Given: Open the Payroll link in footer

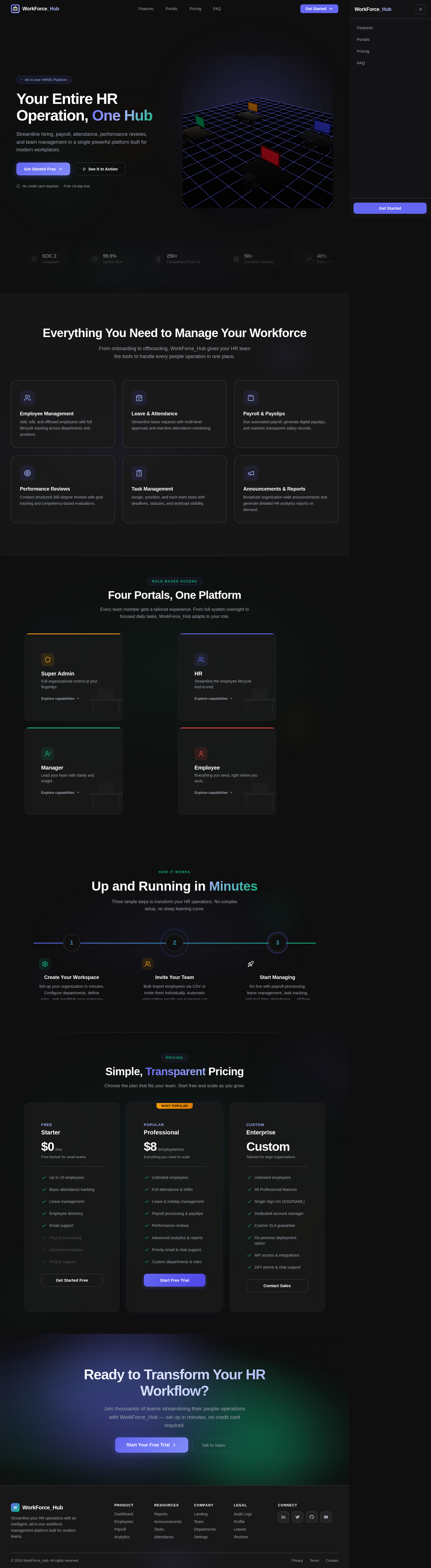Looking at the screenshot, I should coord(120,1529).
